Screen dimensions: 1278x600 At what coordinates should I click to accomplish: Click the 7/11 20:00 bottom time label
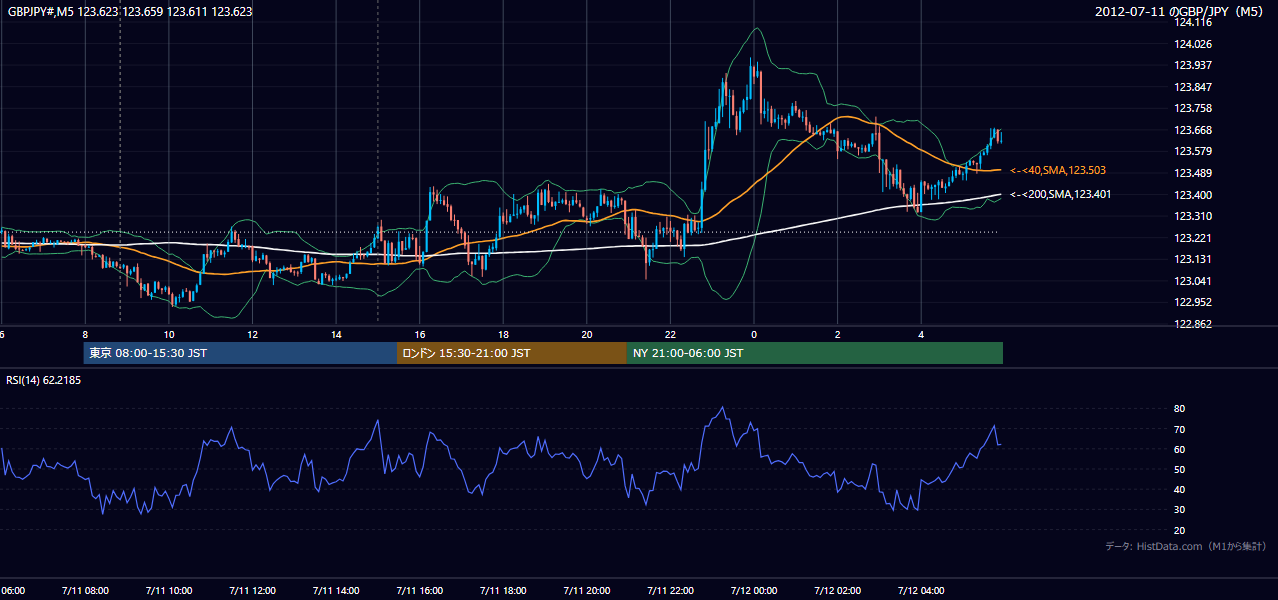pos(586,590)
